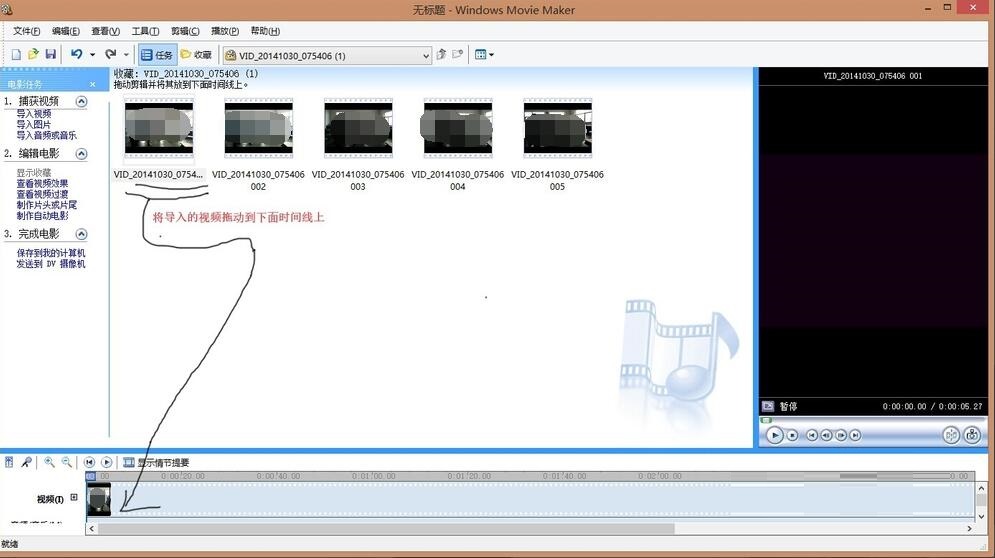995x558 pixels.
Task: Open the 剪辑(C) menu
Action: click(x=185, y=31)
